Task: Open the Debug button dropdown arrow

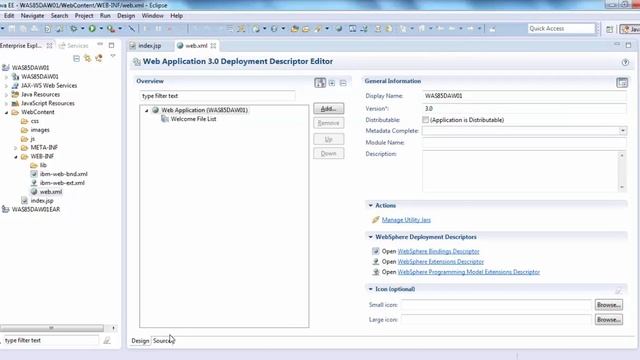Action: tap(82, 29)
